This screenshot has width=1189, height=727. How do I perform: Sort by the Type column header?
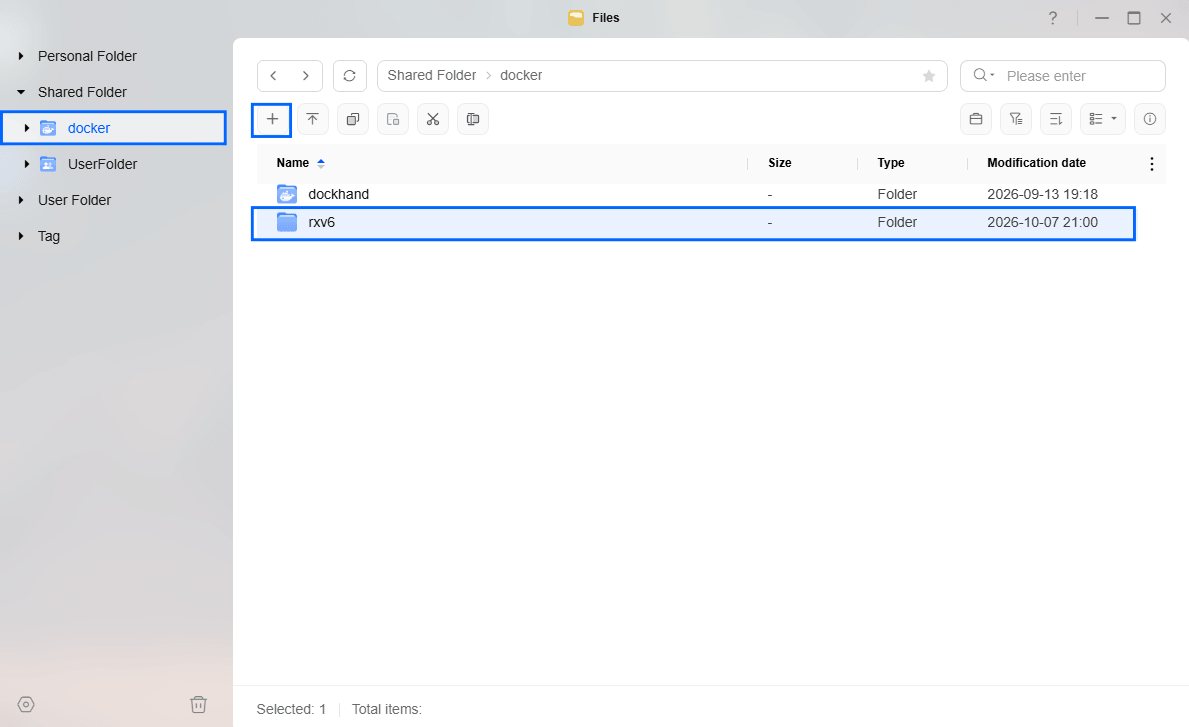pyautogui.click(x=891, y=163)
